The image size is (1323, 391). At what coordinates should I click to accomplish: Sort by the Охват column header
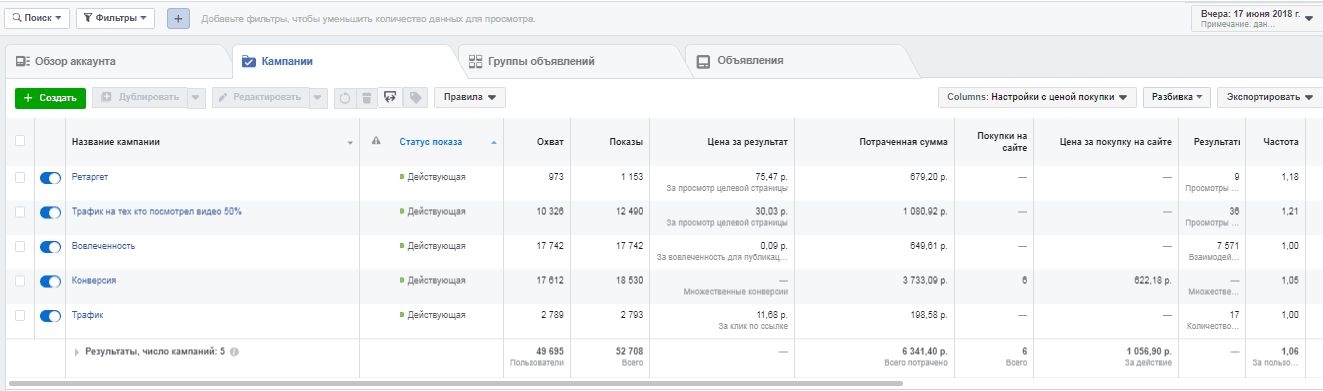tap(550, 142)
